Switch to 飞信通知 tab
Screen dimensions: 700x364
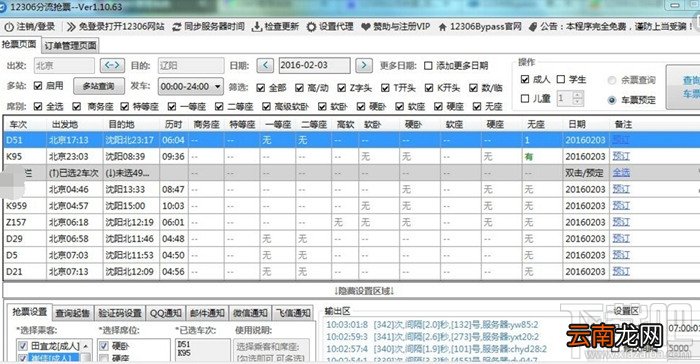[x=293, y=314]
